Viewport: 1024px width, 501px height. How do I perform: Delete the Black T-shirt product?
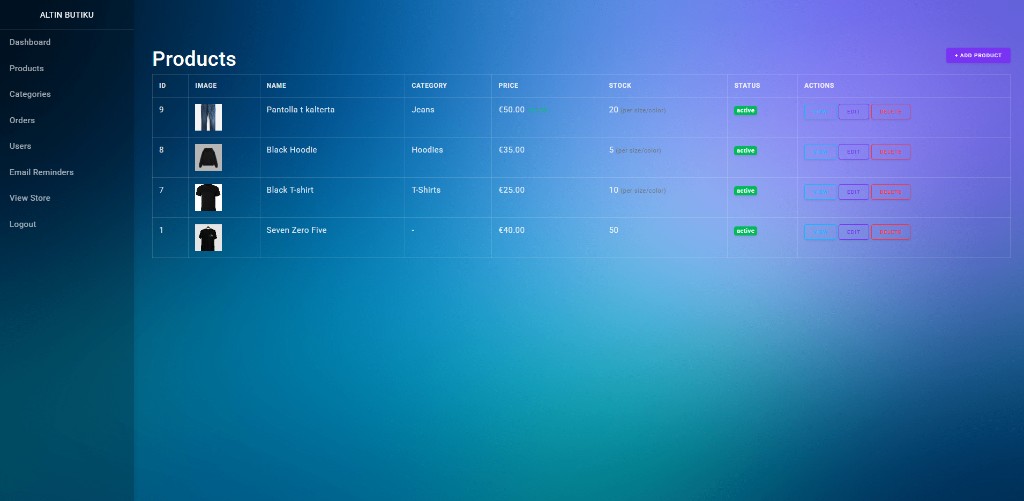point(890,192)
